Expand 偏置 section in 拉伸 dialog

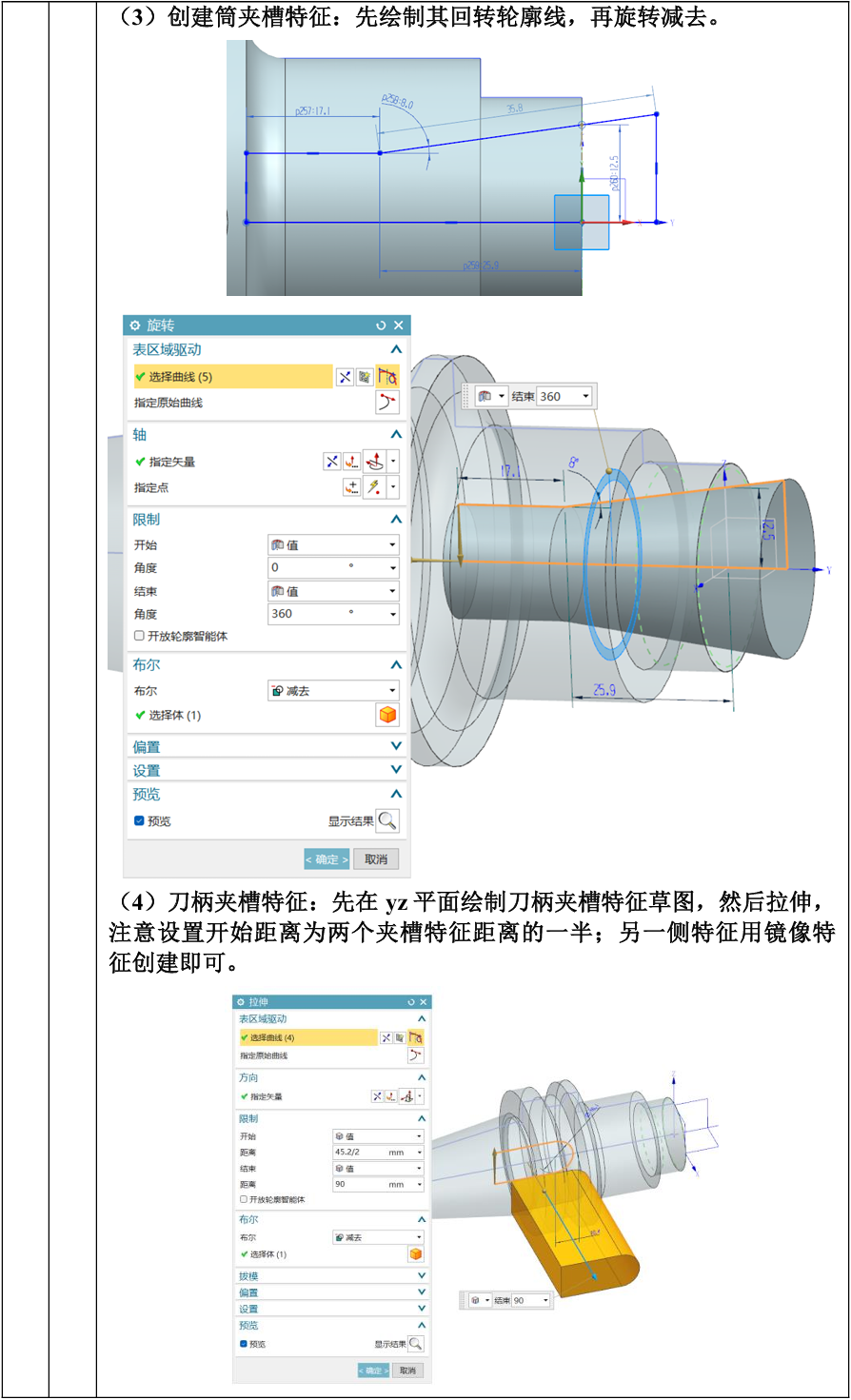coord(422,1292)
